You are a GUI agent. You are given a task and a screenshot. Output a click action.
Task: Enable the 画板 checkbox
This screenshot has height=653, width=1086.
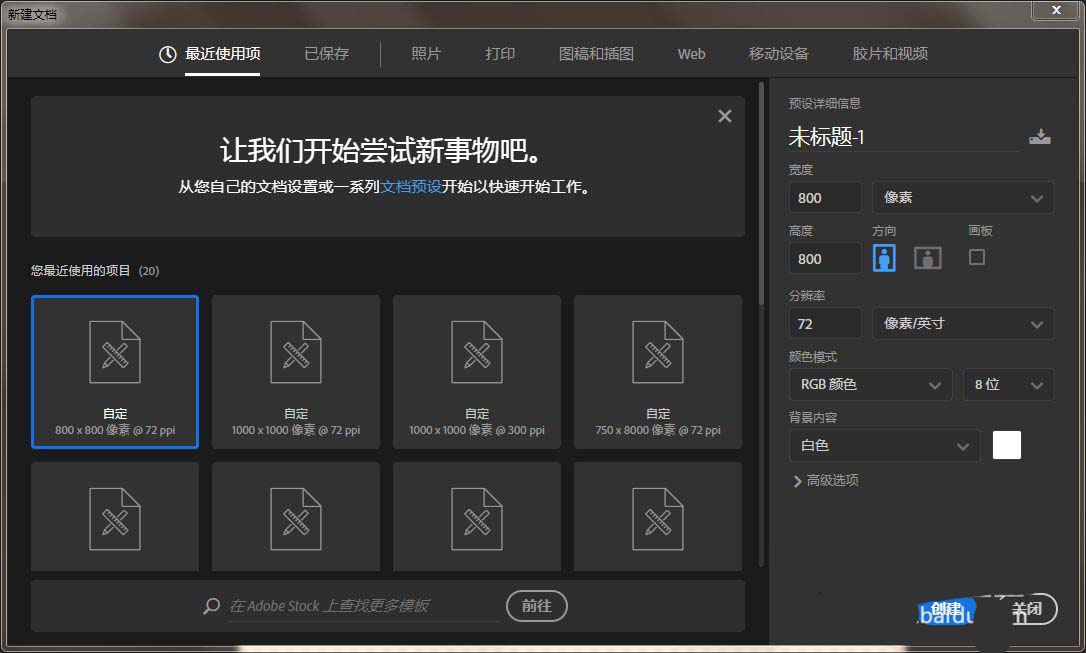click(x=977, y=257)
